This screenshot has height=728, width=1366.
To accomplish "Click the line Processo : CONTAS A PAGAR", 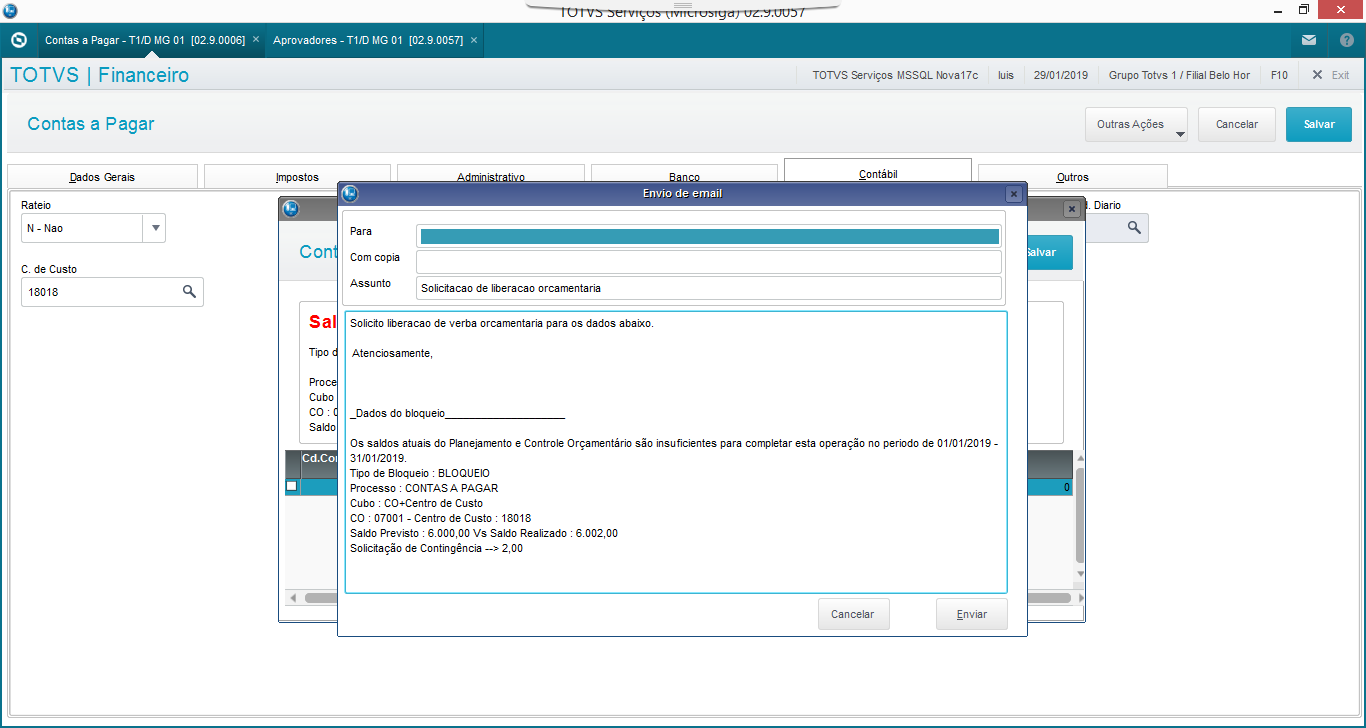I will click(424, 488).
